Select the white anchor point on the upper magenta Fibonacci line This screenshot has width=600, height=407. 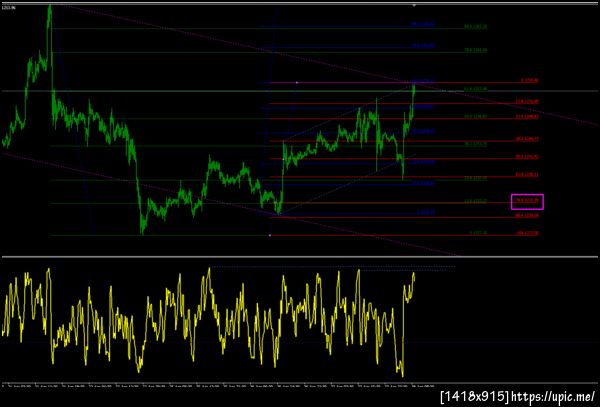(297, 82)
